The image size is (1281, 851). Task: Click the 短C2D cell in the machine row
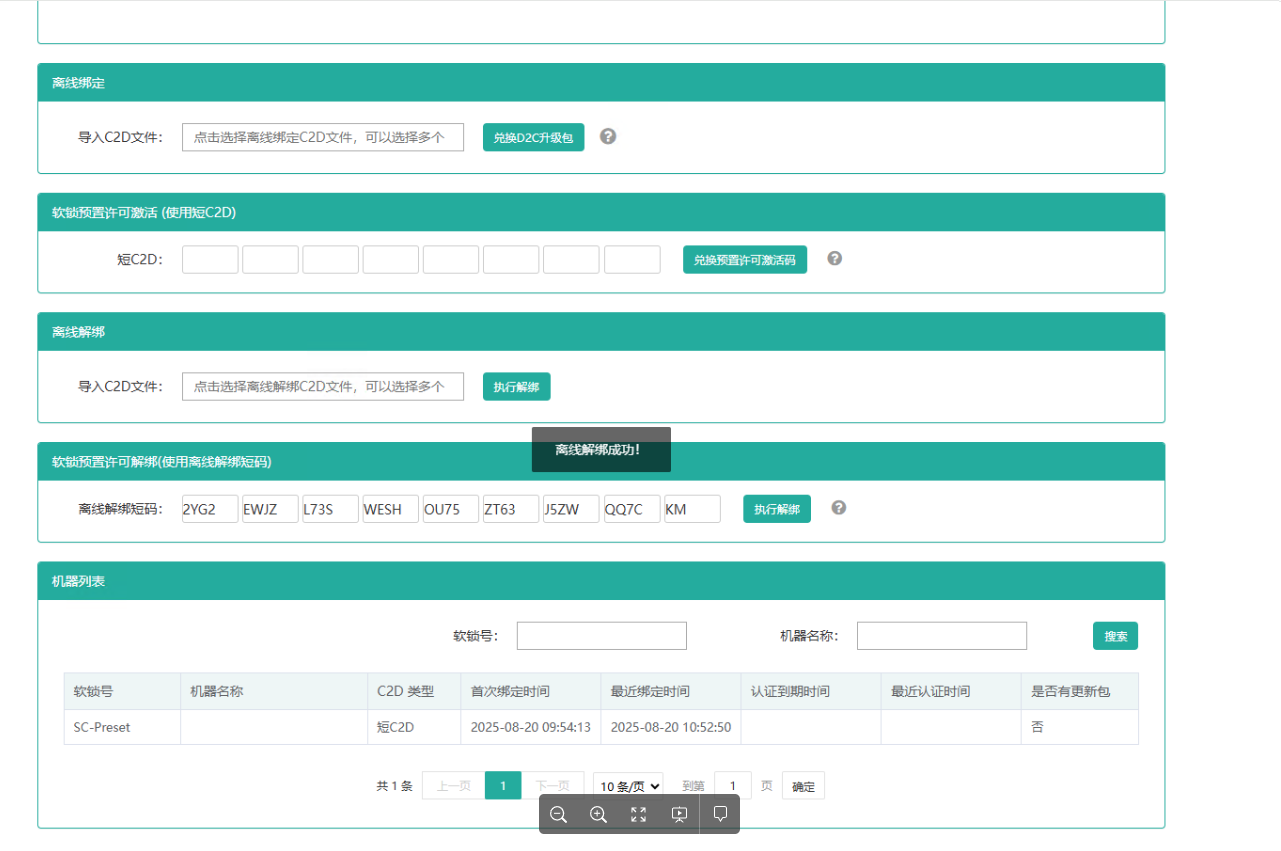(x=414, y=727)
